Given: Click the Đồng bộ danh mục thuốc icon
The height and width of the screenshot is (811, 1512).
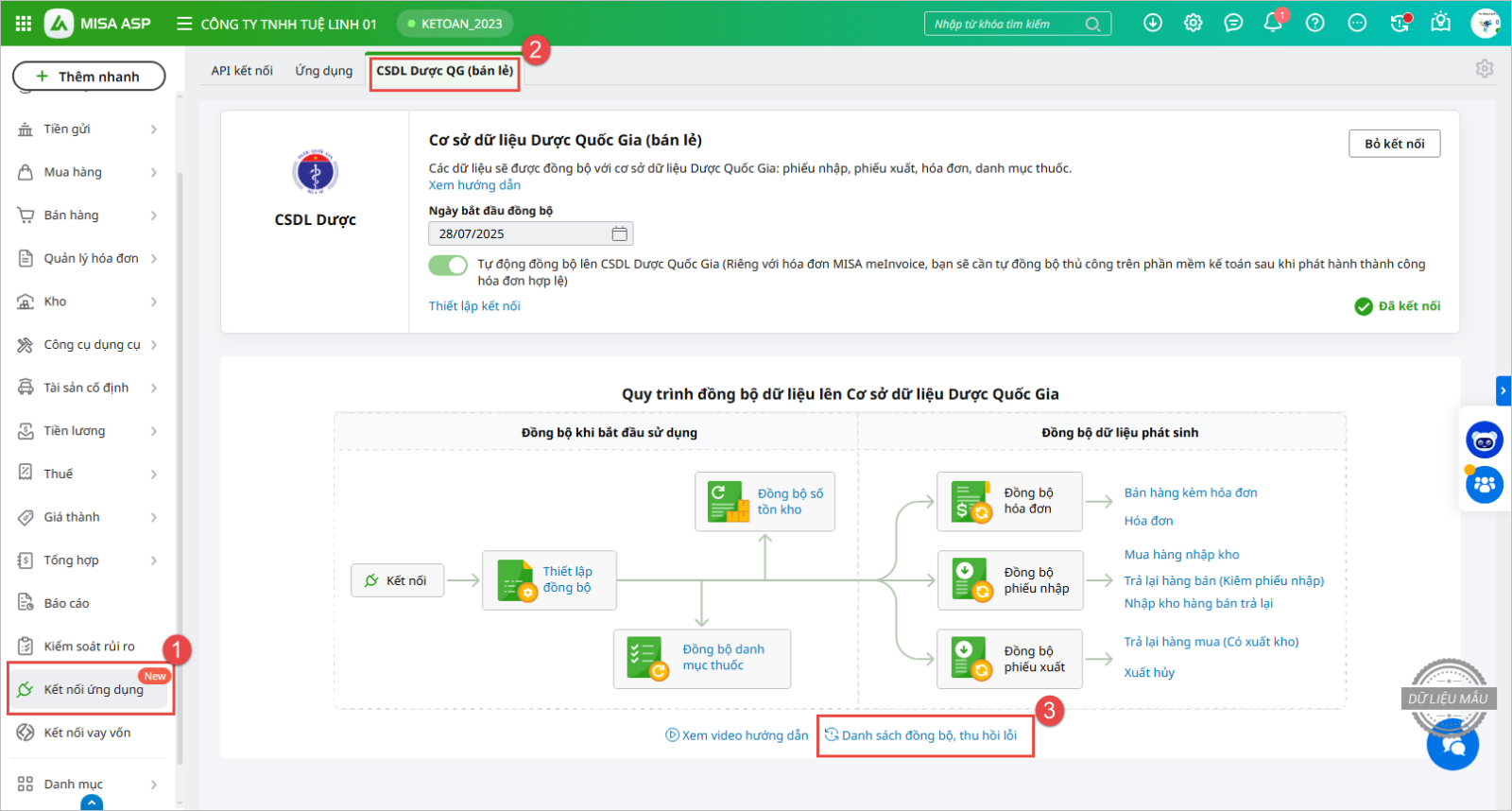Looking at the screenshot, I should [648, 658].
